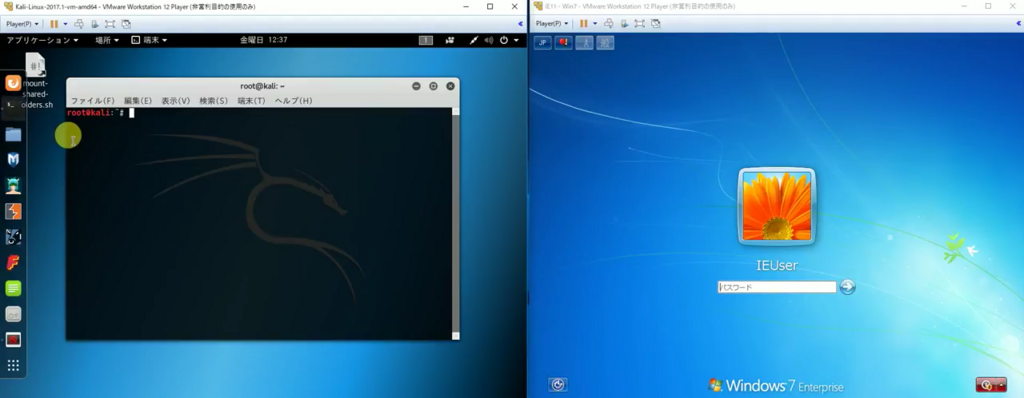Launch Burp Suite from the Kali dock
Viewport: 1024px width, 398px height.
[x=13, y=211]
